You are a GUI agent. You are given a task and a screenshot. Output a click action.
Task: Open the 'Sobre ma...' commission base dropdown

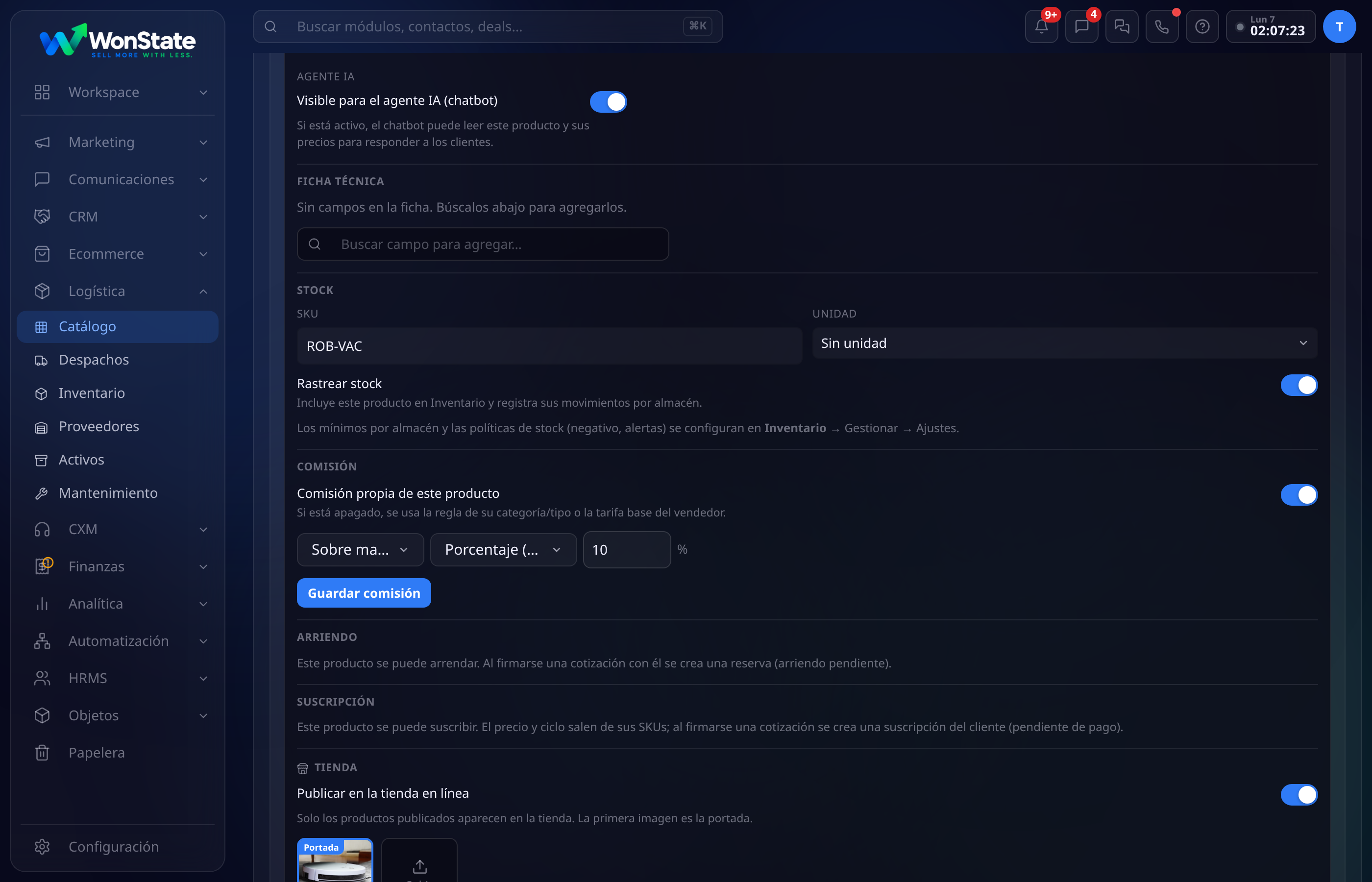360,550
